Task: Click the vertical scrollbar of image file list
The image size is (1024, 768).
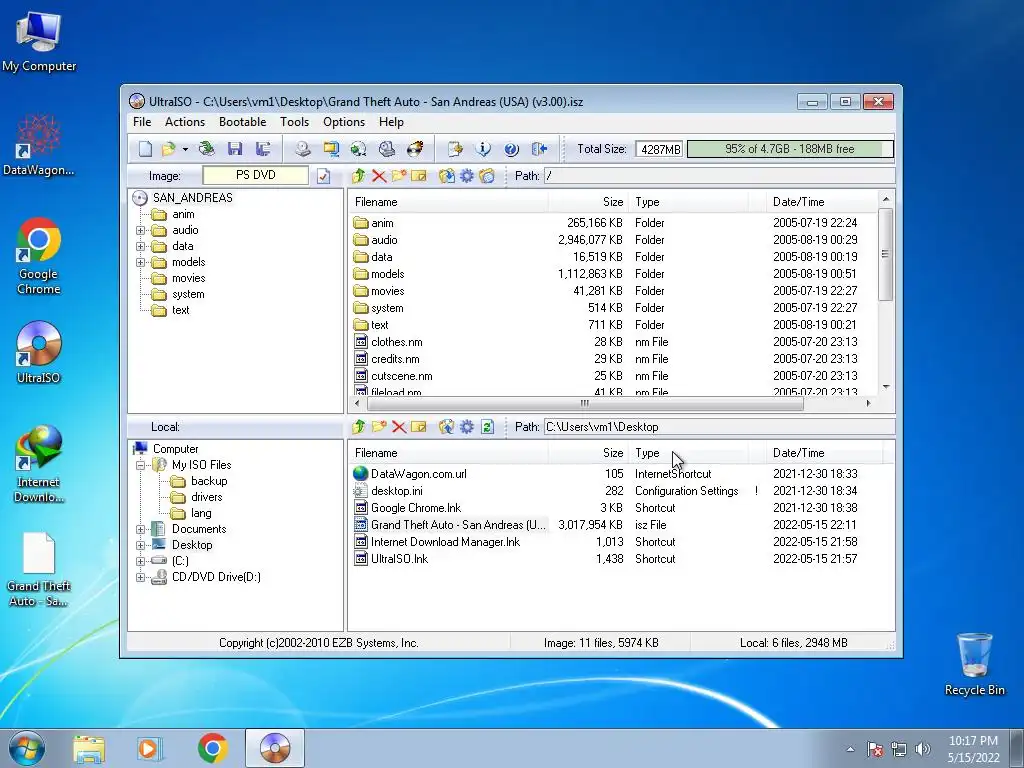Action: pyautogui.click(x=886, y=254)
